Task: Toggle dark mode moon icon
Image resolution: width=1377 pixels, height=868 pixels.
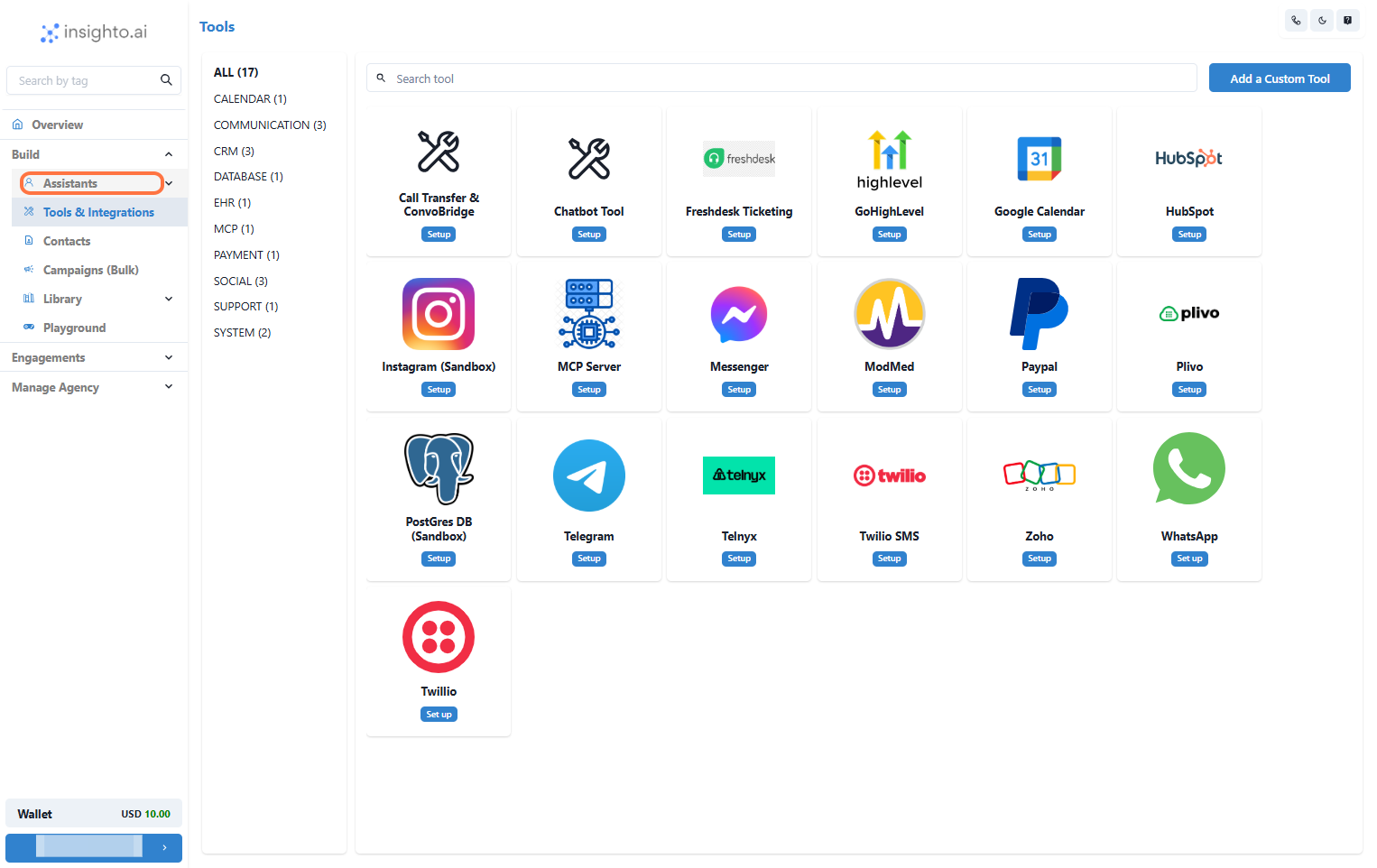Action: [x=1322, y=20]
